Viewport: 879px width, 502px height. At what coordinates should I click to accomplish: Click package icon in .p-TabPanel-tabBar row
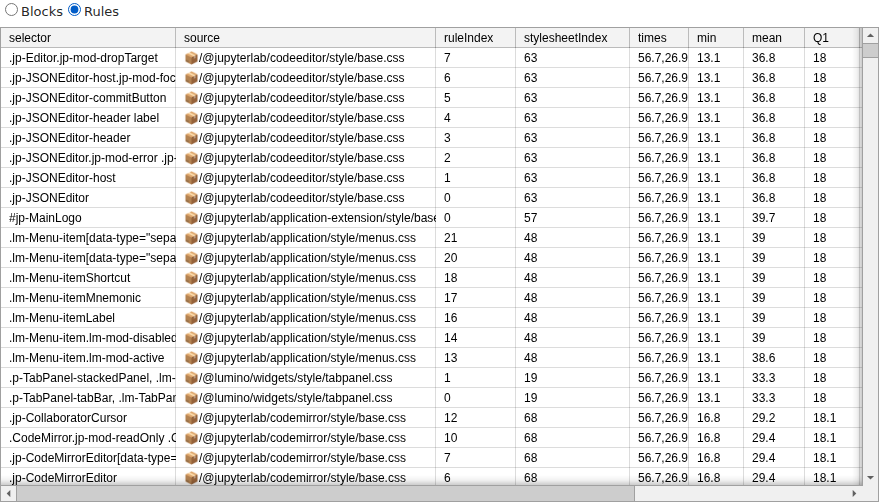click(191, 398)
